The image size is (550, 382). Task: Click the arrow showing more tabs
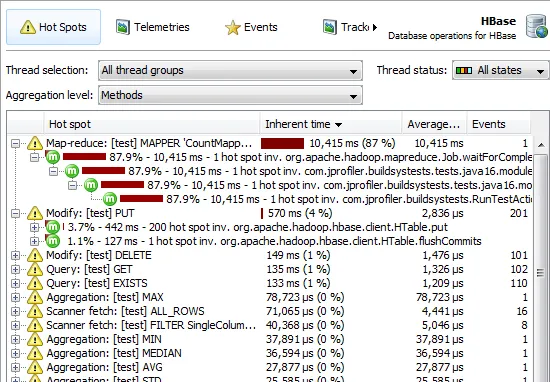375,27
